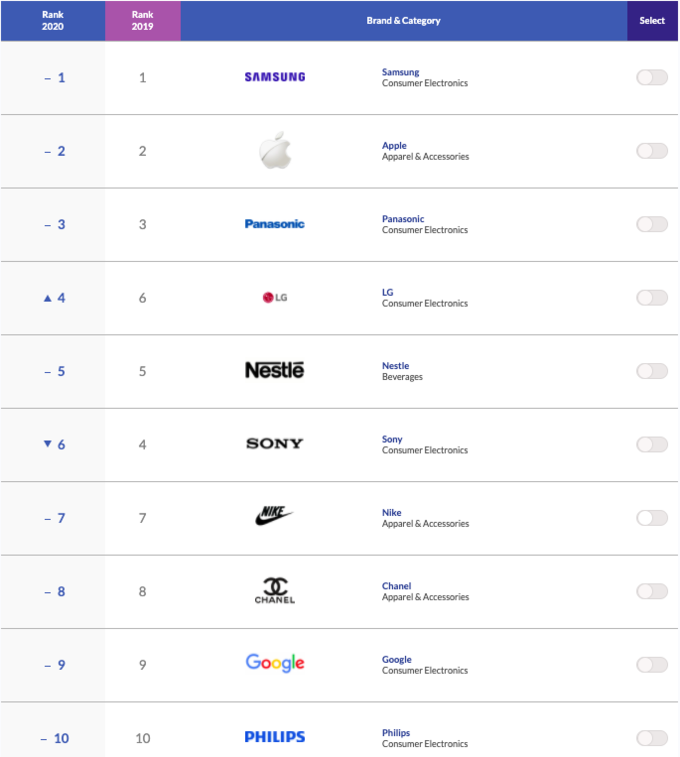The width and height of the screenshot is (680, 757).
Task: Open the Chanel brand name link
Action: click(x=397, y=586)
